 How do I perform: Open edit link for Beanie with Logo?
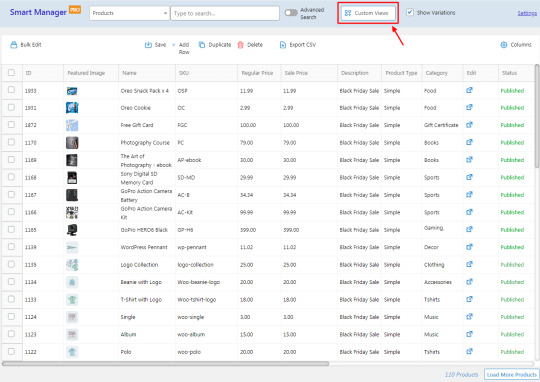point(469,282)
